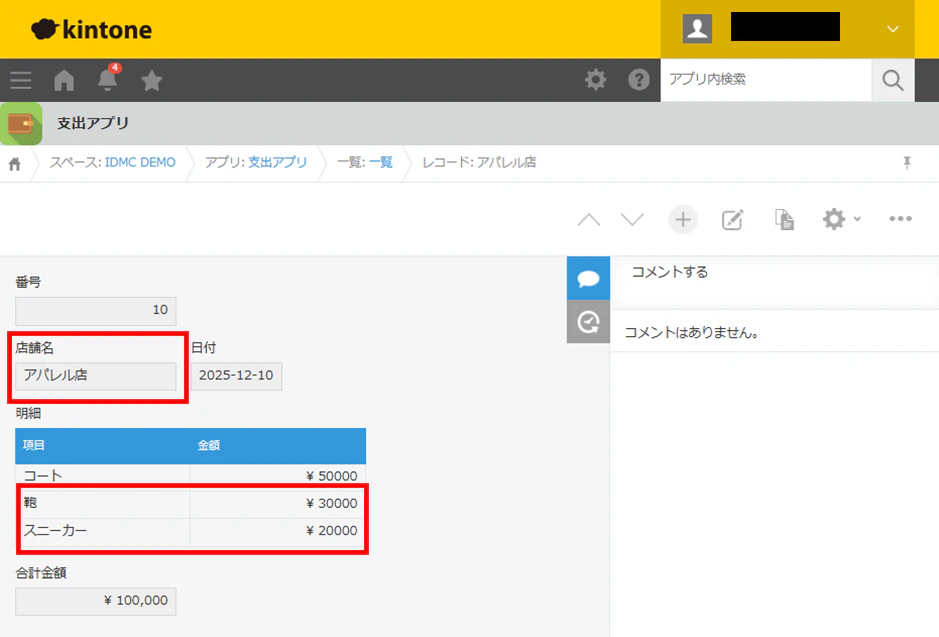
Task: Click the 店舗名 value アパレル店
Action: click(x=96, y=376)
